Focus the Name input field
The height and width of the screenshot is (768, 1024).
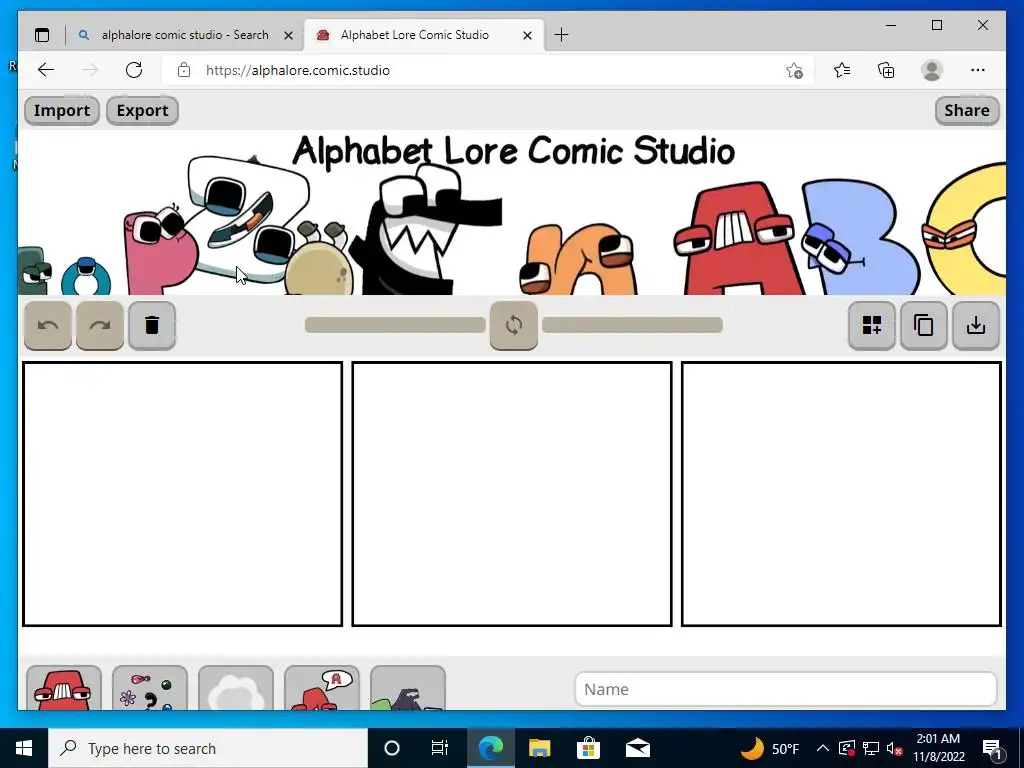786,690
